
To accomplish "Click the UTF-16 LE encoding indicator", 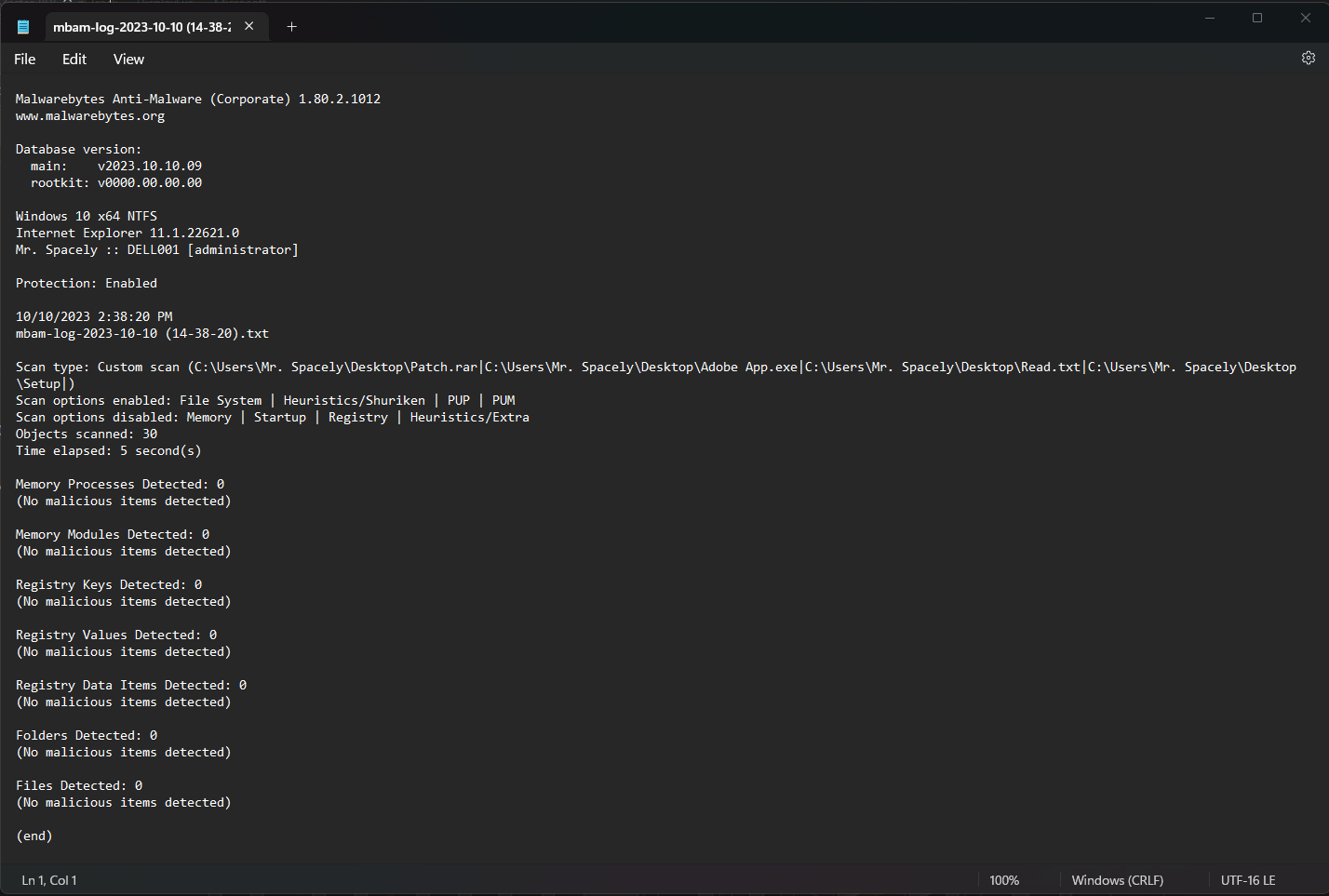I will click(x=1248, y=880).
